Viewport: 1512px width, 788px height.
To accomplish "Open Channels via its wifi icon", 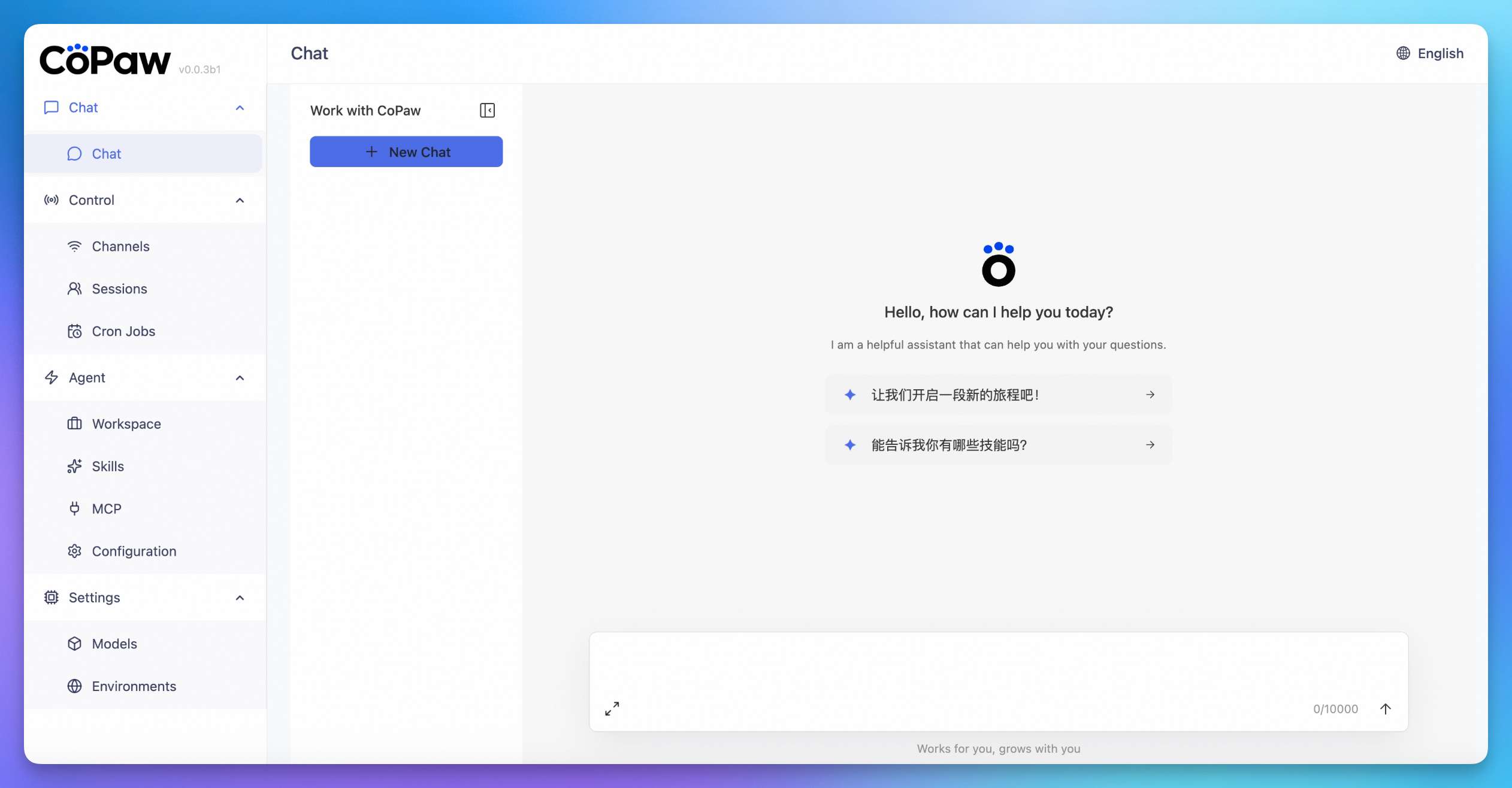I will 74,246.
